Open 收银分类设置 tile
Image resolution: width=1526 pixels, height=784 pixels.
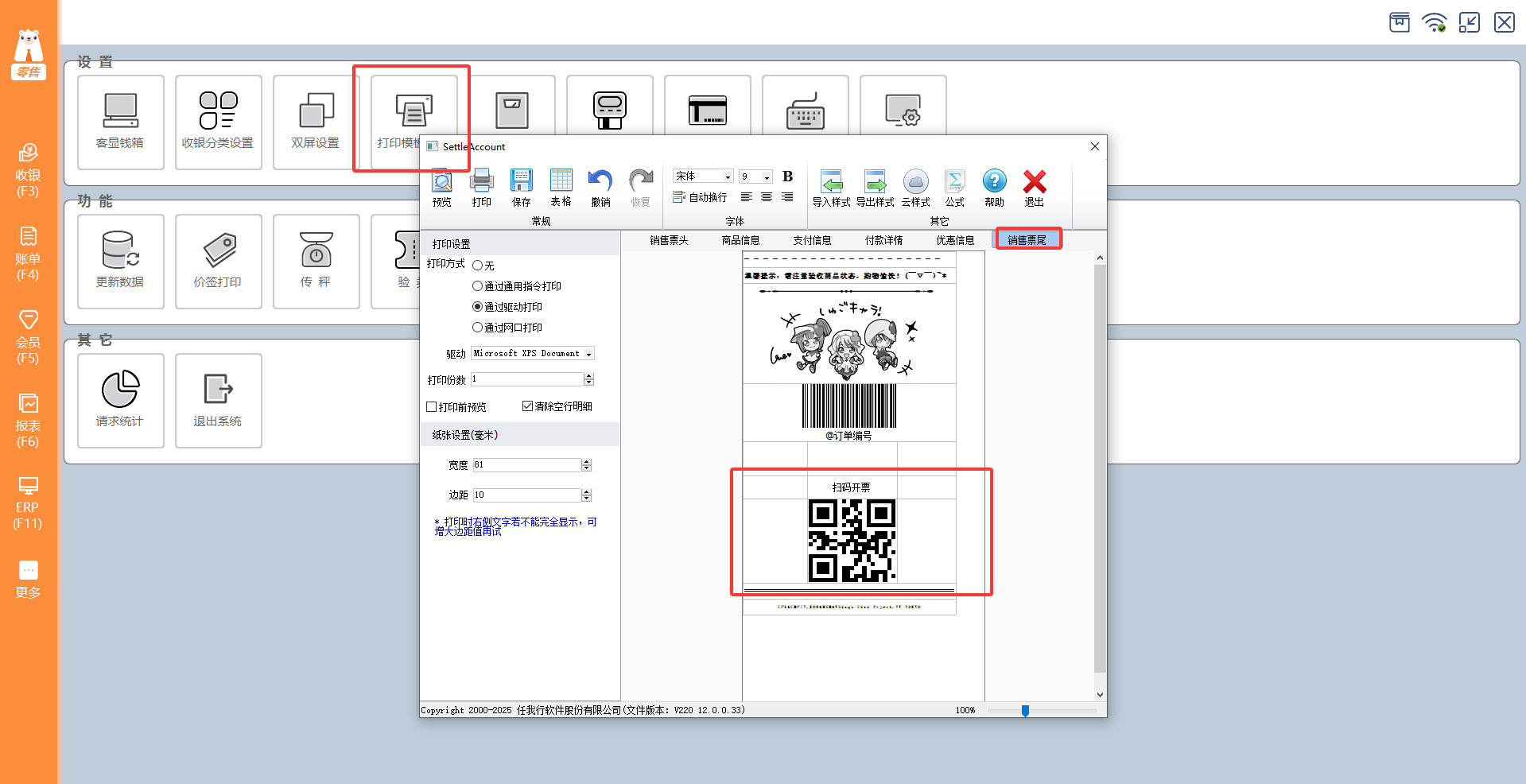219,122
